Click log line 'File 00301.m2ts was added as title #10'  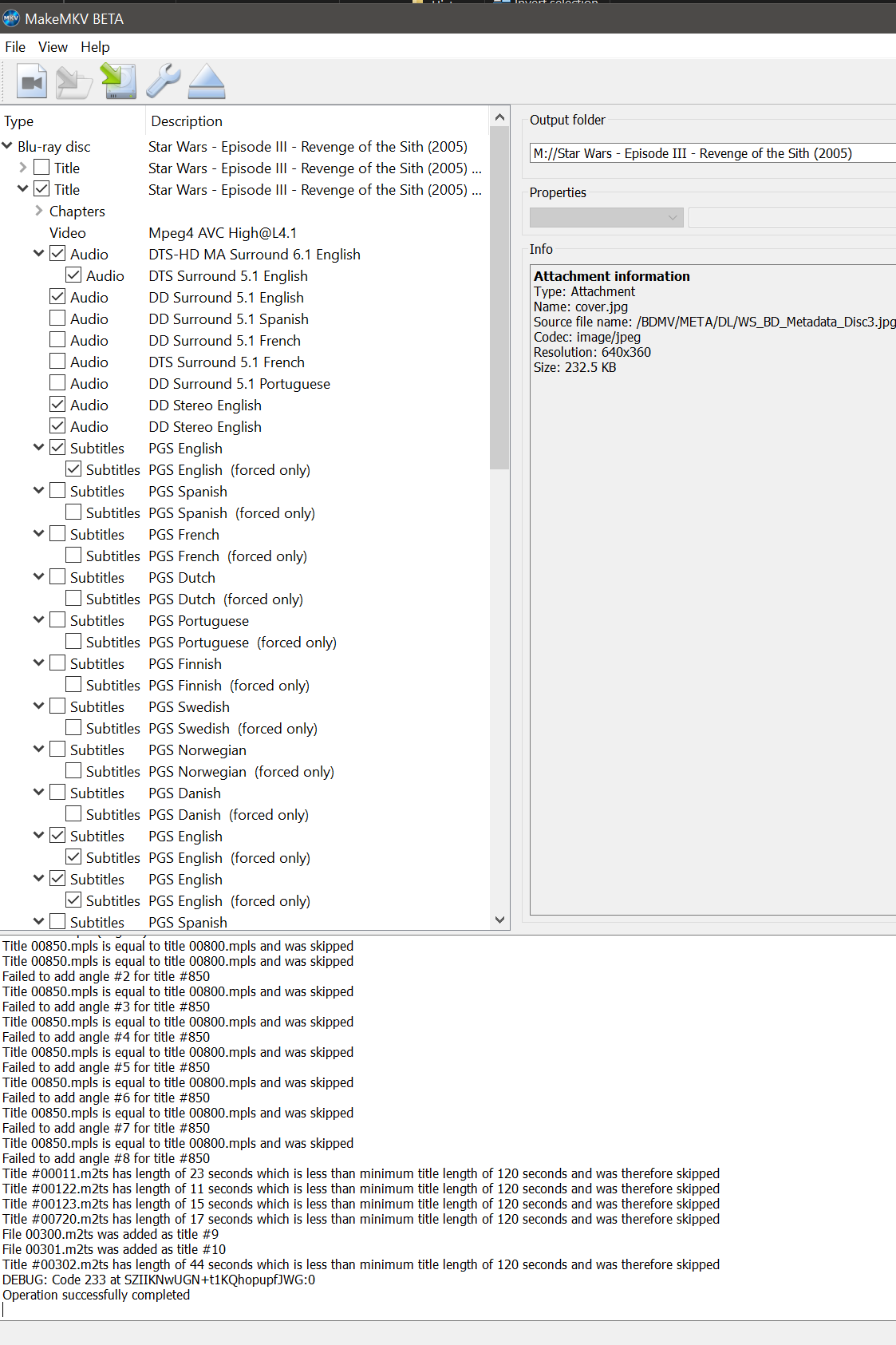pyautogui.click(x=114, y=1249)
